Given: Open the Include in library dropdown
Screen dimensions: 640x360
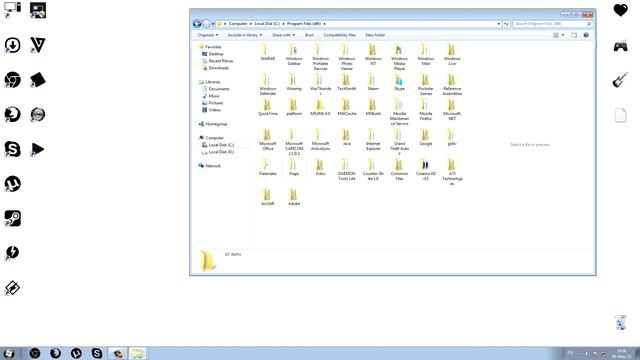Looking at the screenshot, I should click(x=245, y=35).
